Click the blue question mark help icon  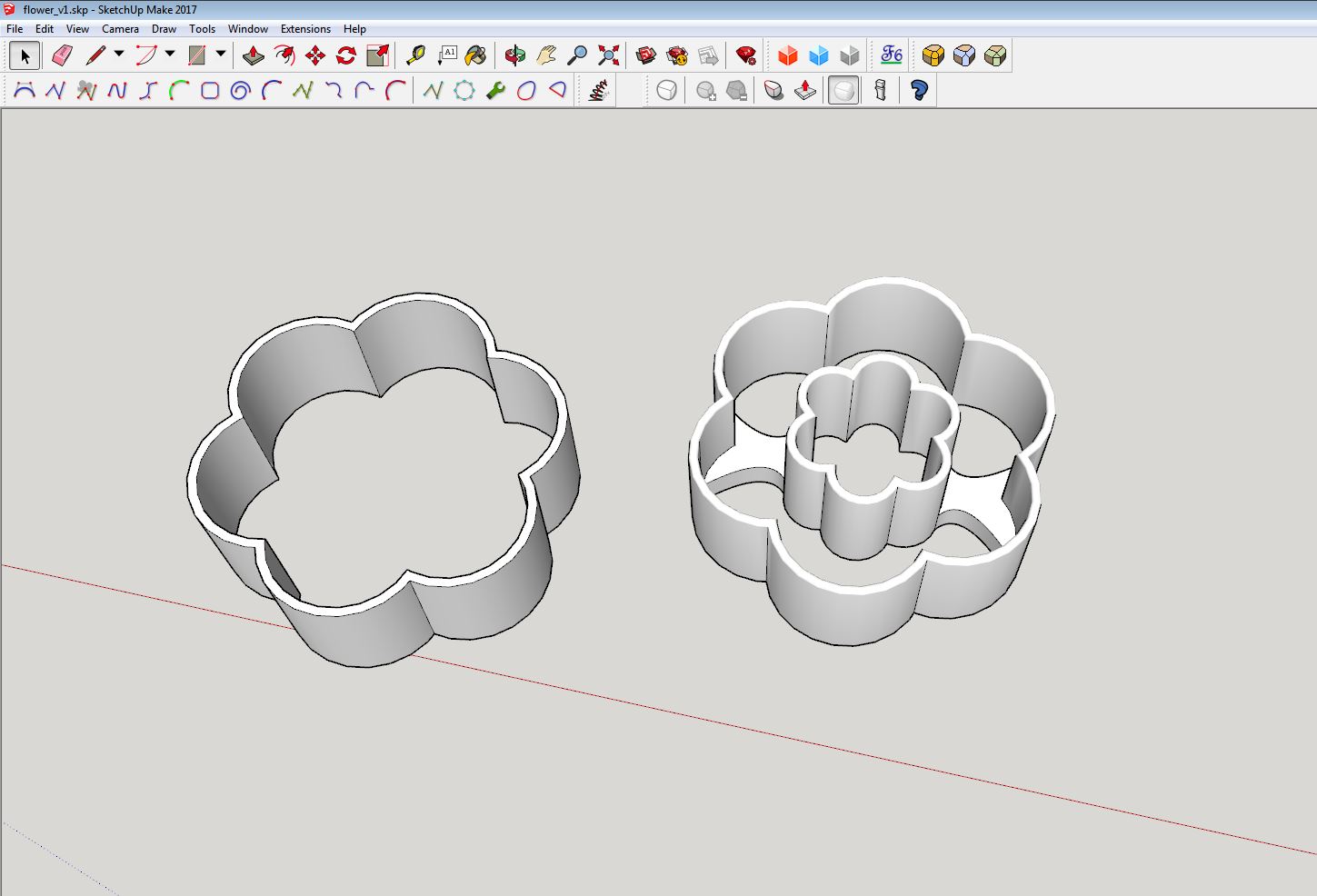[919, 91]
